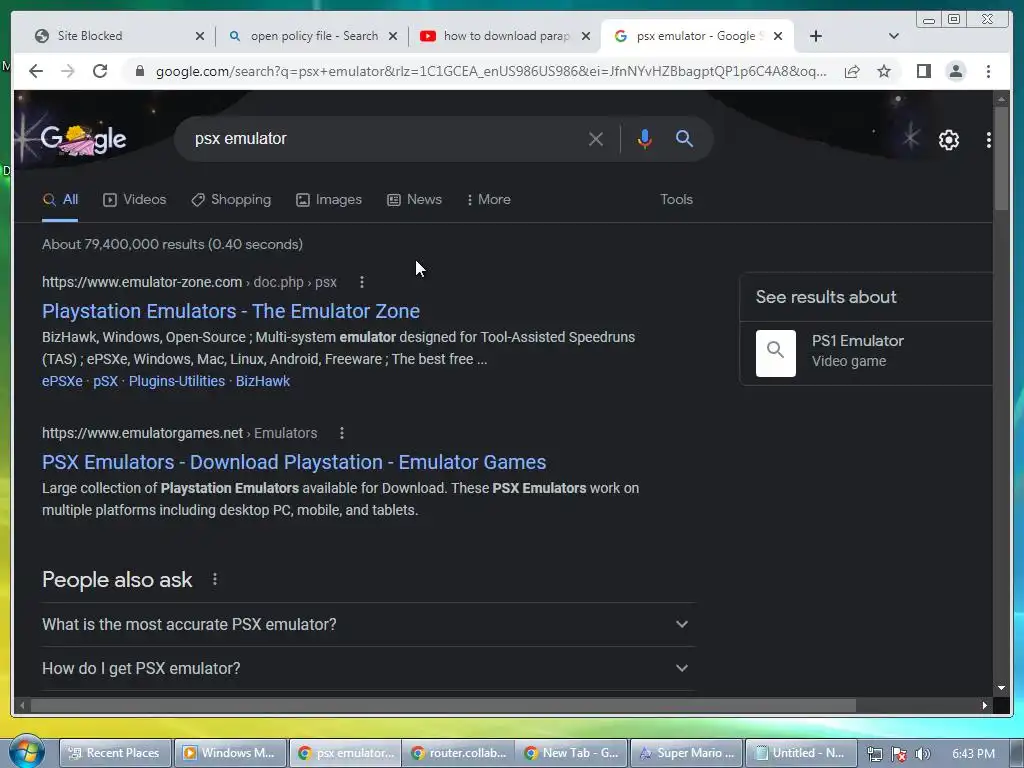
Task: Close the open policy file tab
Action: click(393, 36)
